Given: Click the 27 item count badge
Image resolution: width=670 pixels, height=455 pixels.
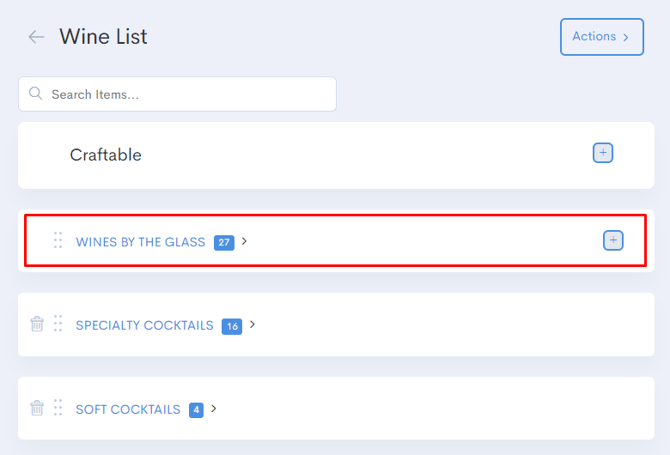Looking at the screenshot, I should (224, 242).
